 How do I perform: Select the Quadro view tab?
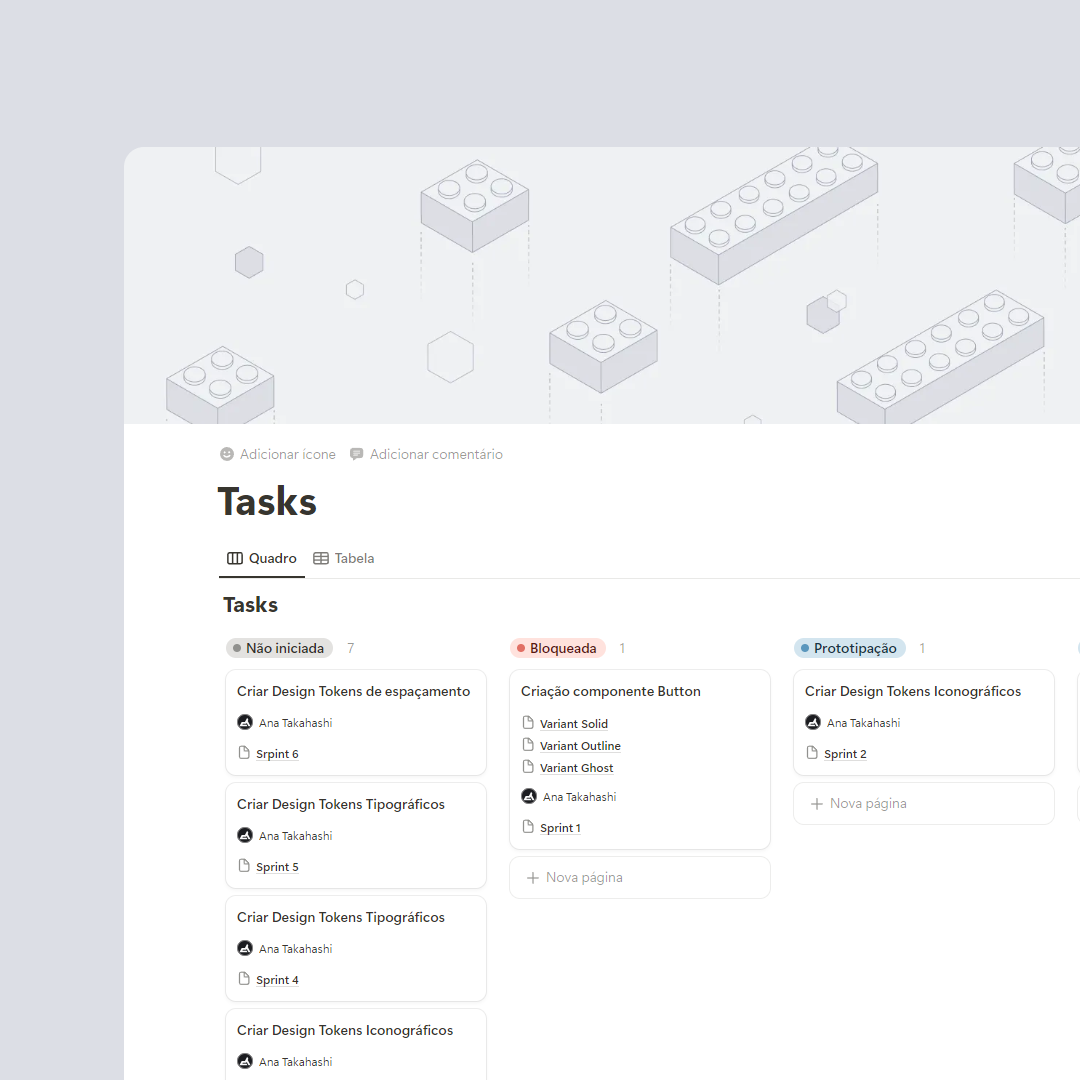coord(262,558)
